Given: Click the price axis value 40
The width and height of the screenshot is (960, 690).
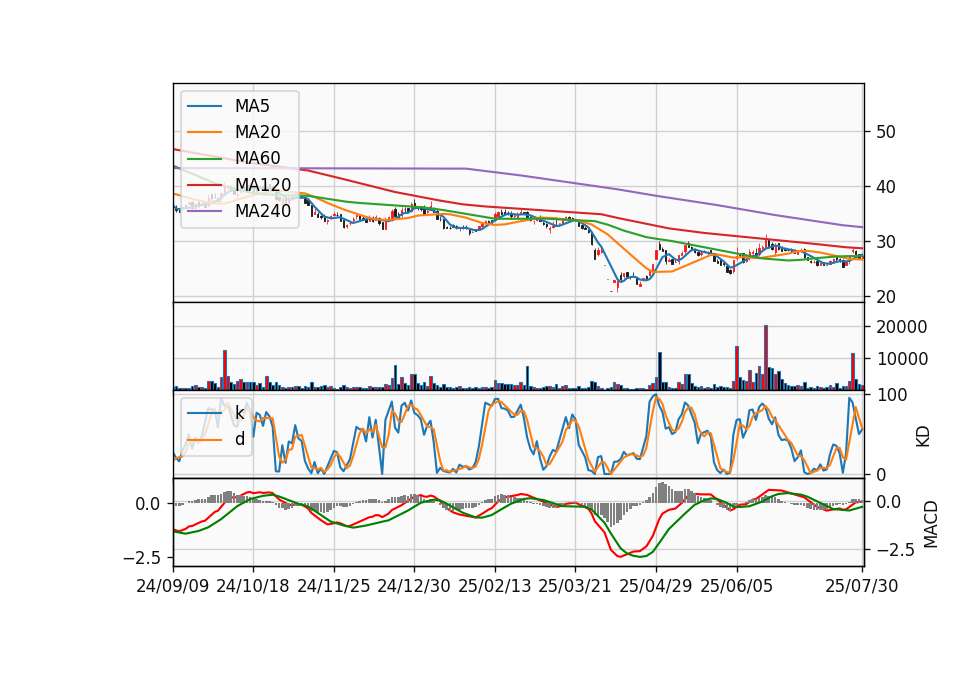Looking at the screenshot, I should point(885,187).
